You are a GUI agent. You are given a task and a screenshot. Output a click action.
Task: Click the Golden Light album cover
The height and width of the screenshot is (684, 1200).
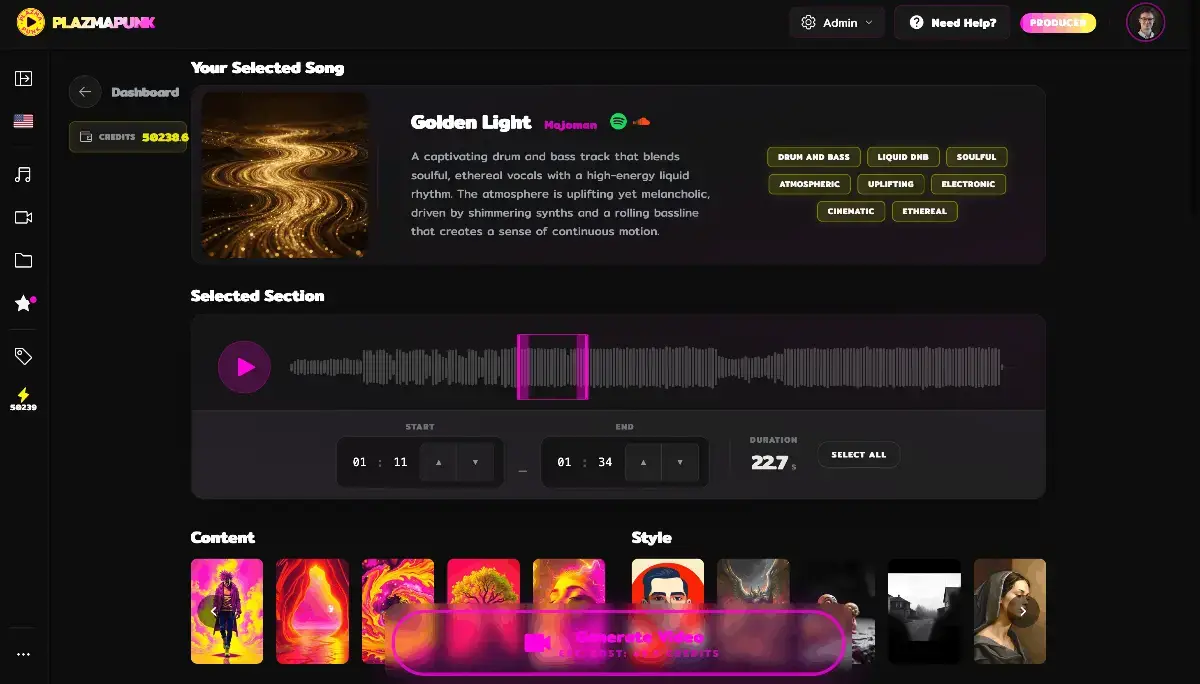(x=285, y=175)
